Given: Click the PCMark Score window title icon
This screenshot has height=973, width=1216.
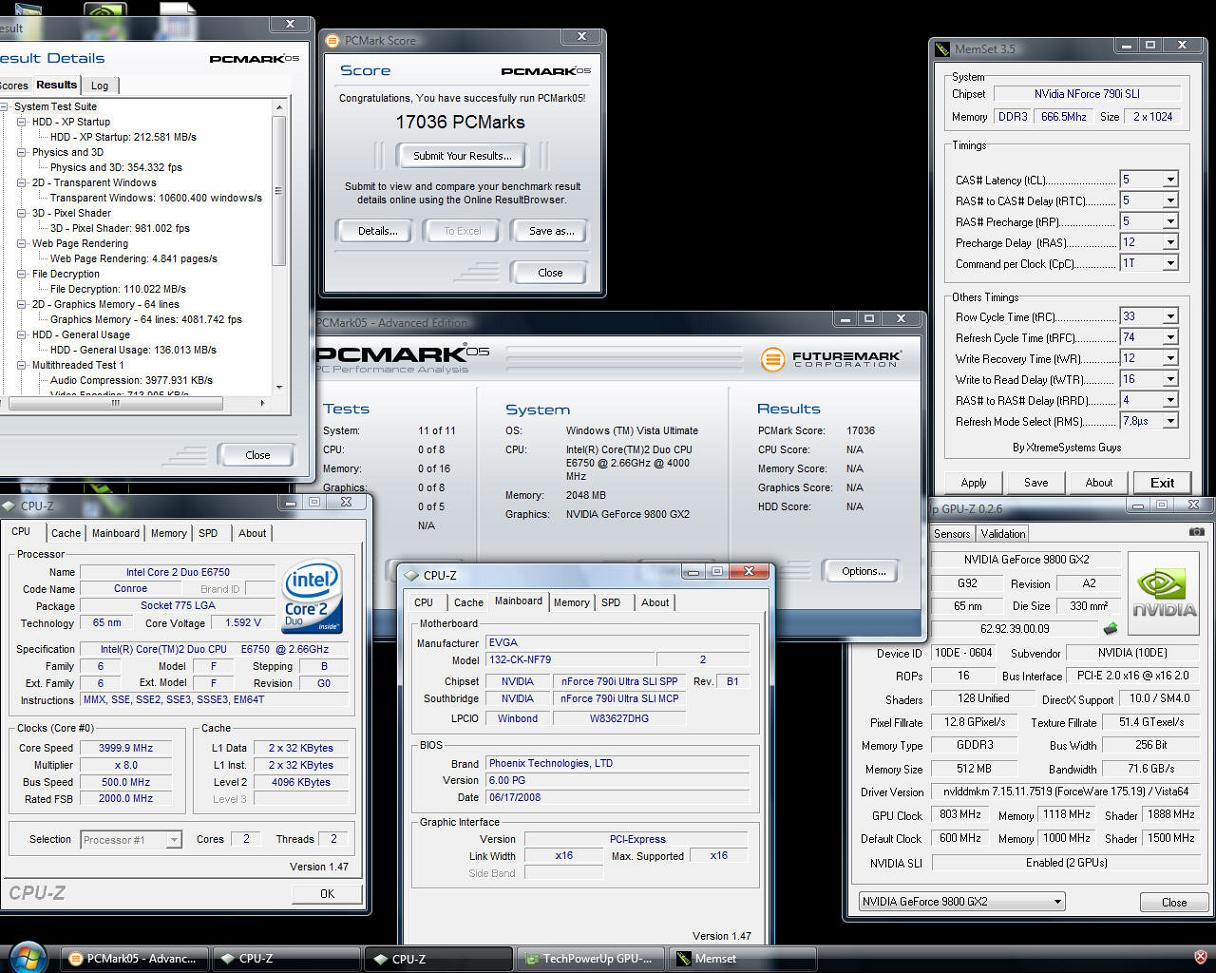Looking at the screenshot, I should click(333, 40).
